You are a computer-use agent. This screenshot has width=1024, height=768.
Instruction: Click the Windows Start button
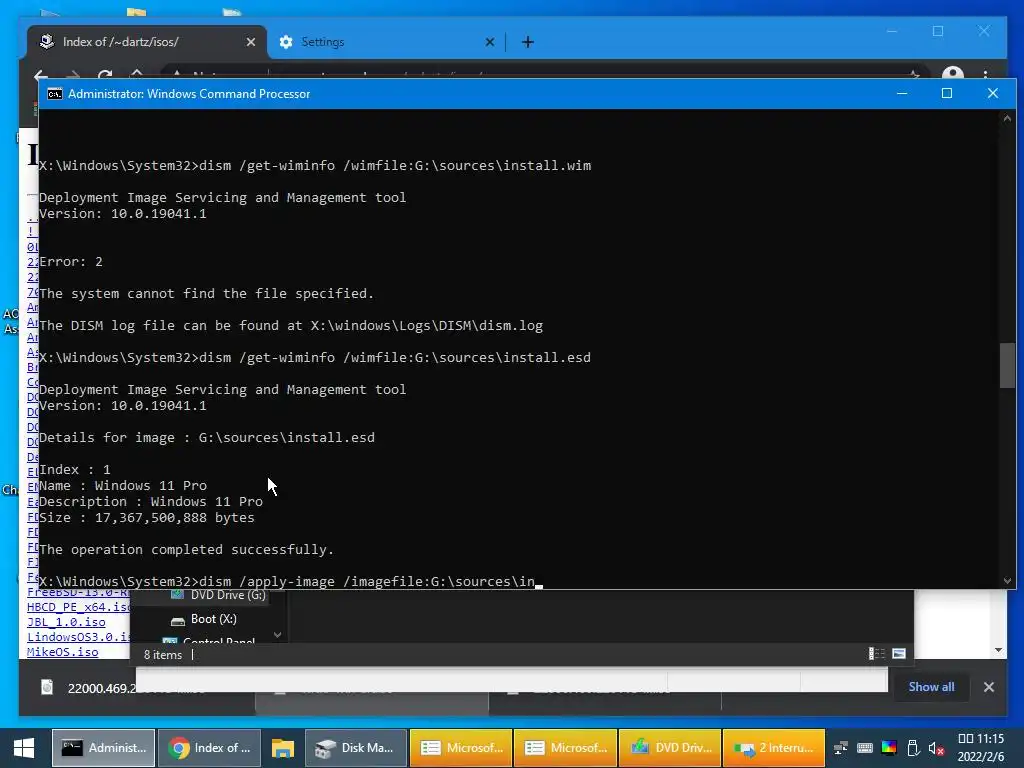(24, 748)
